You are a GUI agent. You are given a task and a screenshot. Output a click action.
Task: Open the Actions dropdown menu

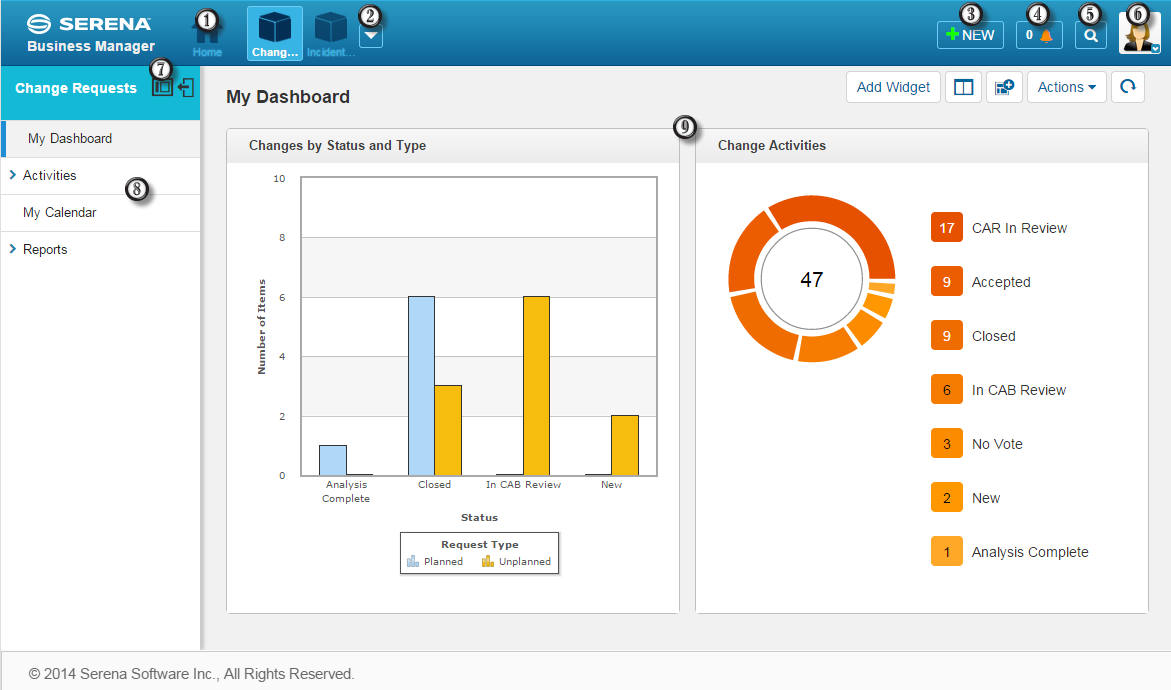click(1066, 87)
